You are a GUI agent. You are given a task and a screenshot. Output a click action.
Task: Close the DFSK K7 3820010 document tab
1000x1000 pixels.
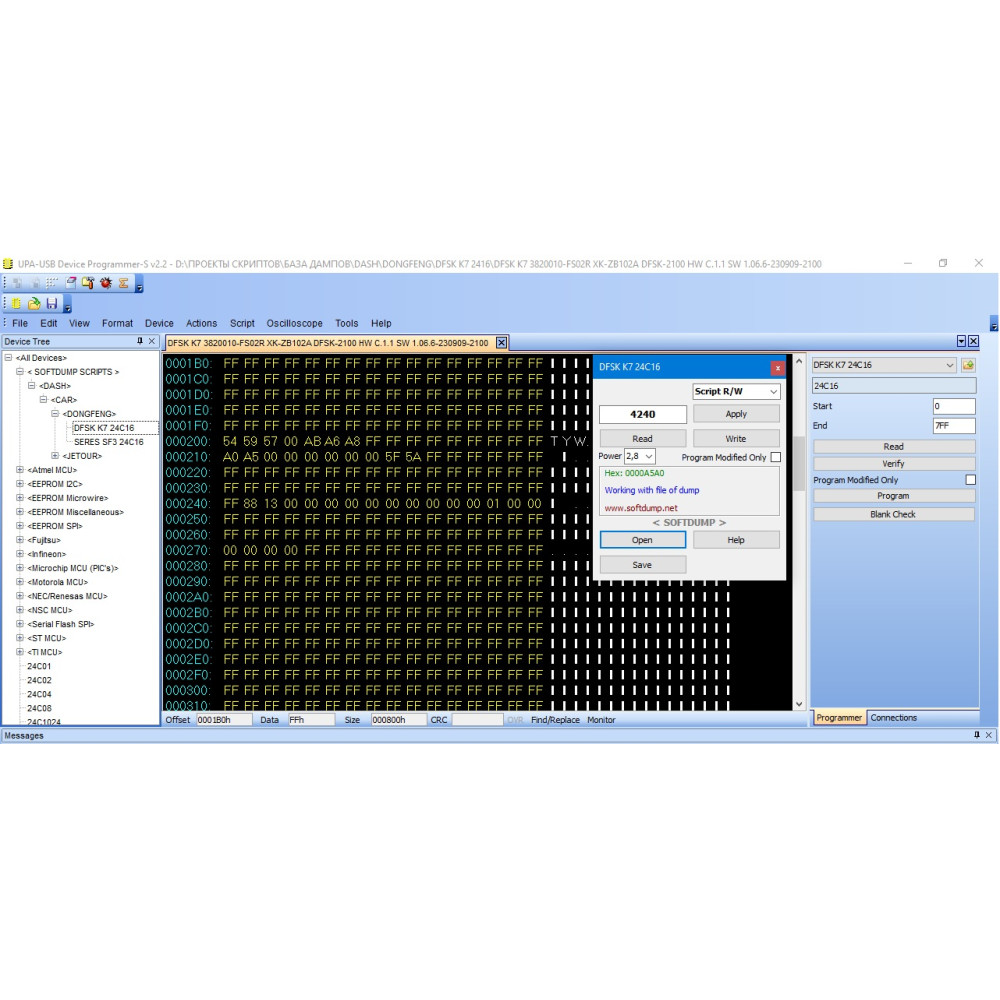point(502,342)
